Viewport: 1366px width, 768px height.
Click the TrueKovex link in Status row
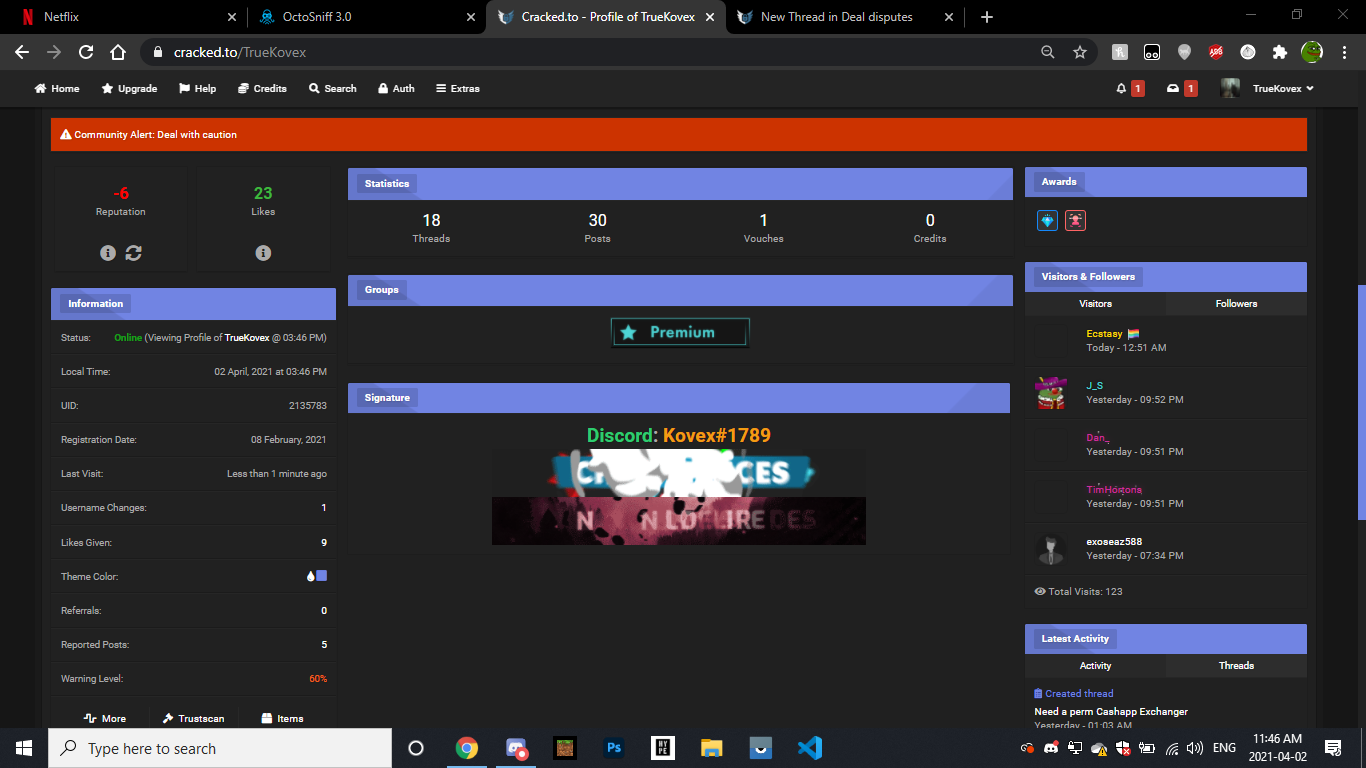point(246,338)
